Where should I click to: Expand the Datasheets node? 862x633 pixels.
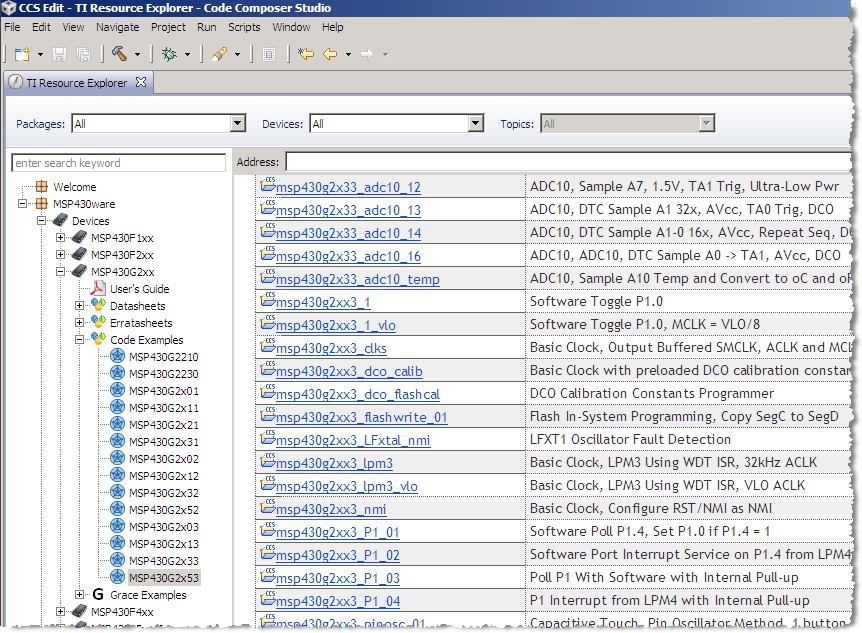point(80,305)
